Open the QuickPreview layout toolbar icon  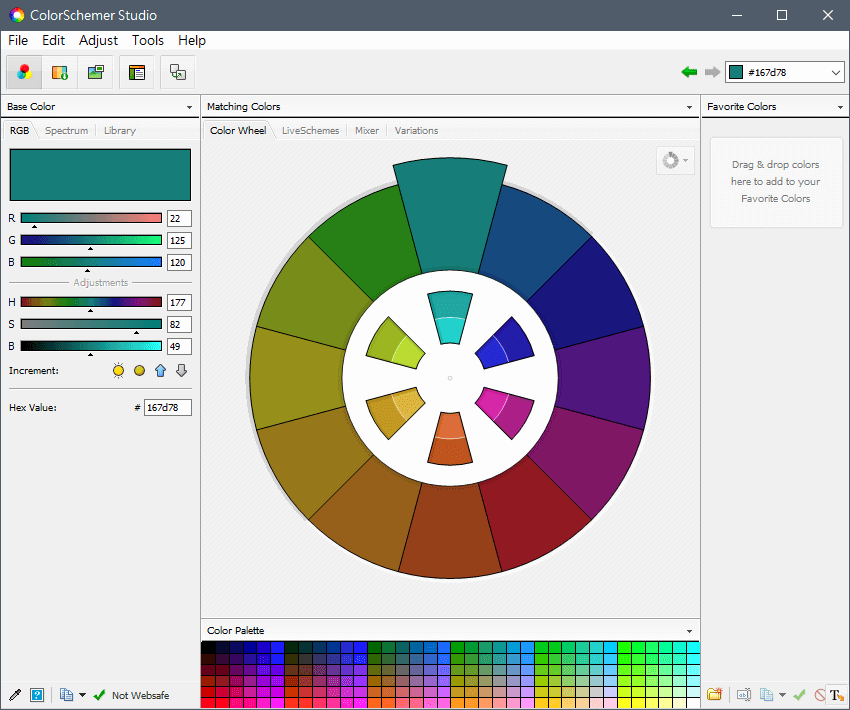coord(137,72)
